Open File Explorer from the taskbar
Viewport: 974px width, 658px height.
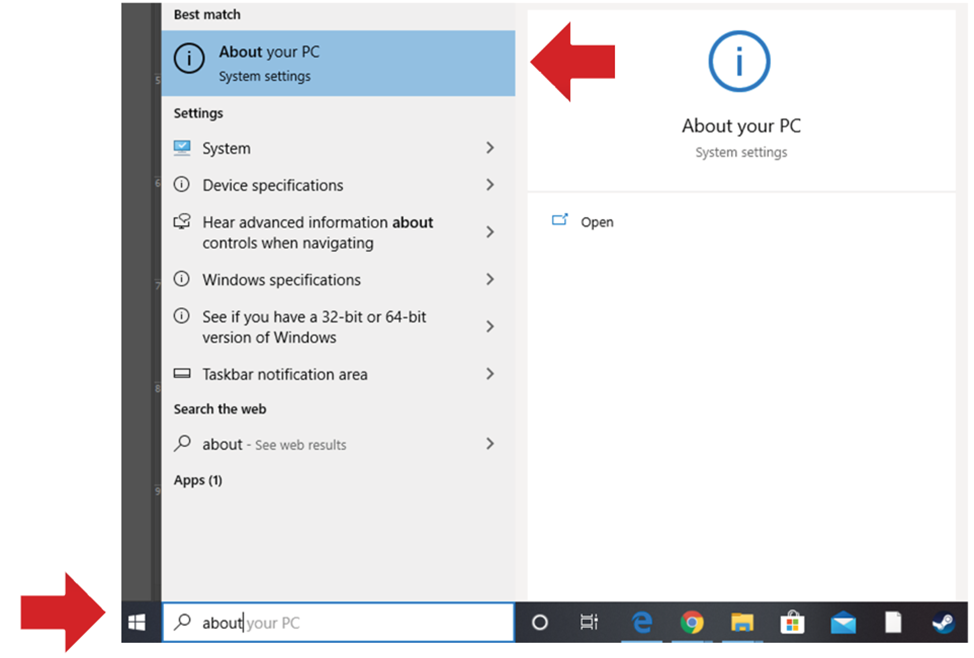pyautogui.click(x=742, y=622)
